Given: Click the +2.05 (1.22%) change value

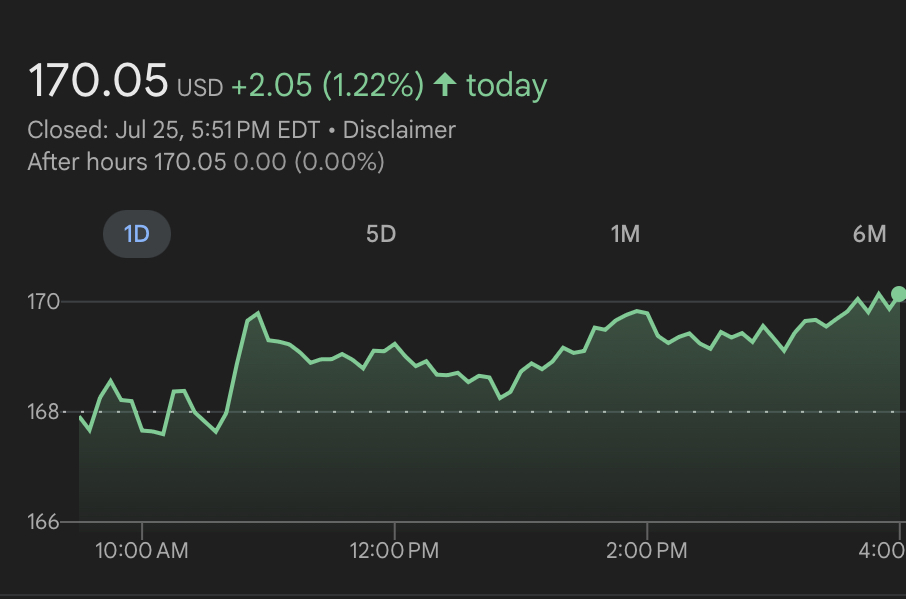Looking at the screenshot, I should [x=328, y=85].
